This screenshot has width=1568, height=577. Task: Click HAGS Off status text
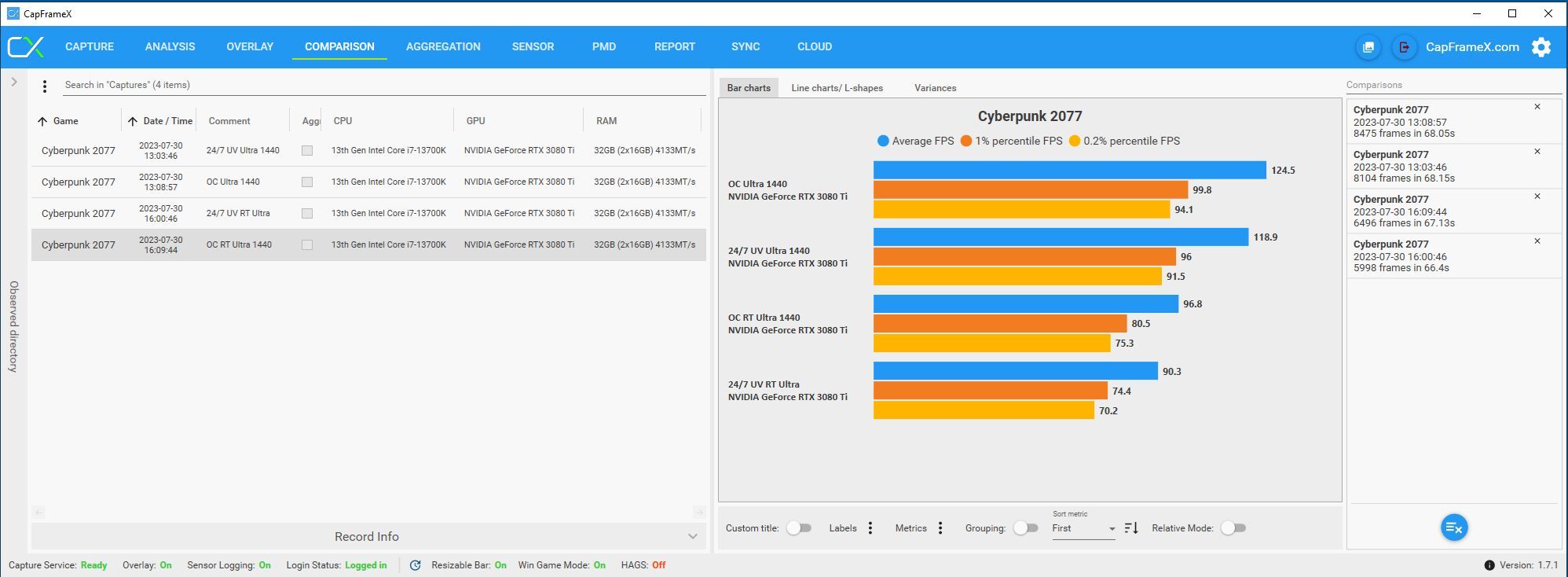pyautogui.click(x=643, y=565)
